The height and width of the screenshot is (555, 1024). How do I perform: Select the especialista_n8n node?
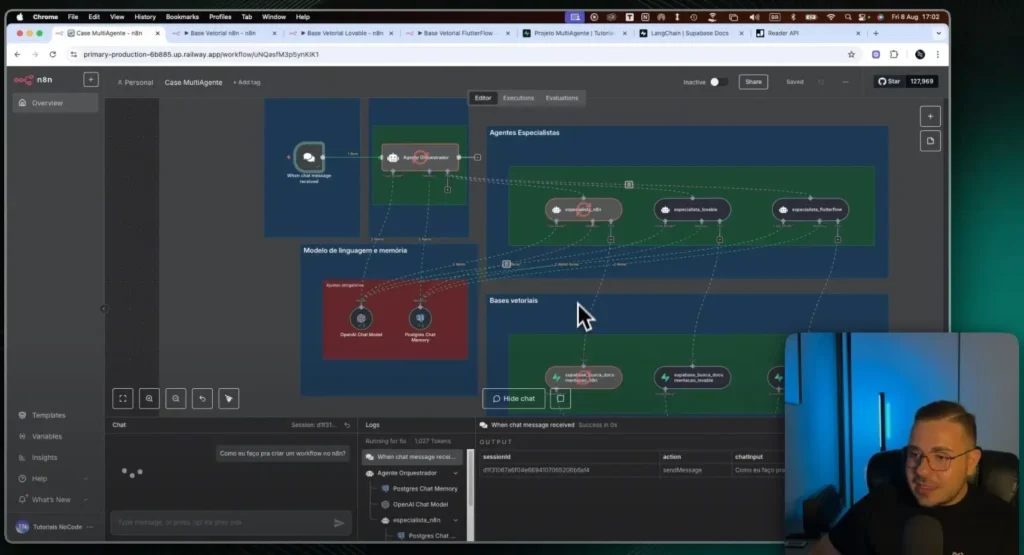(x=584, y=210)
